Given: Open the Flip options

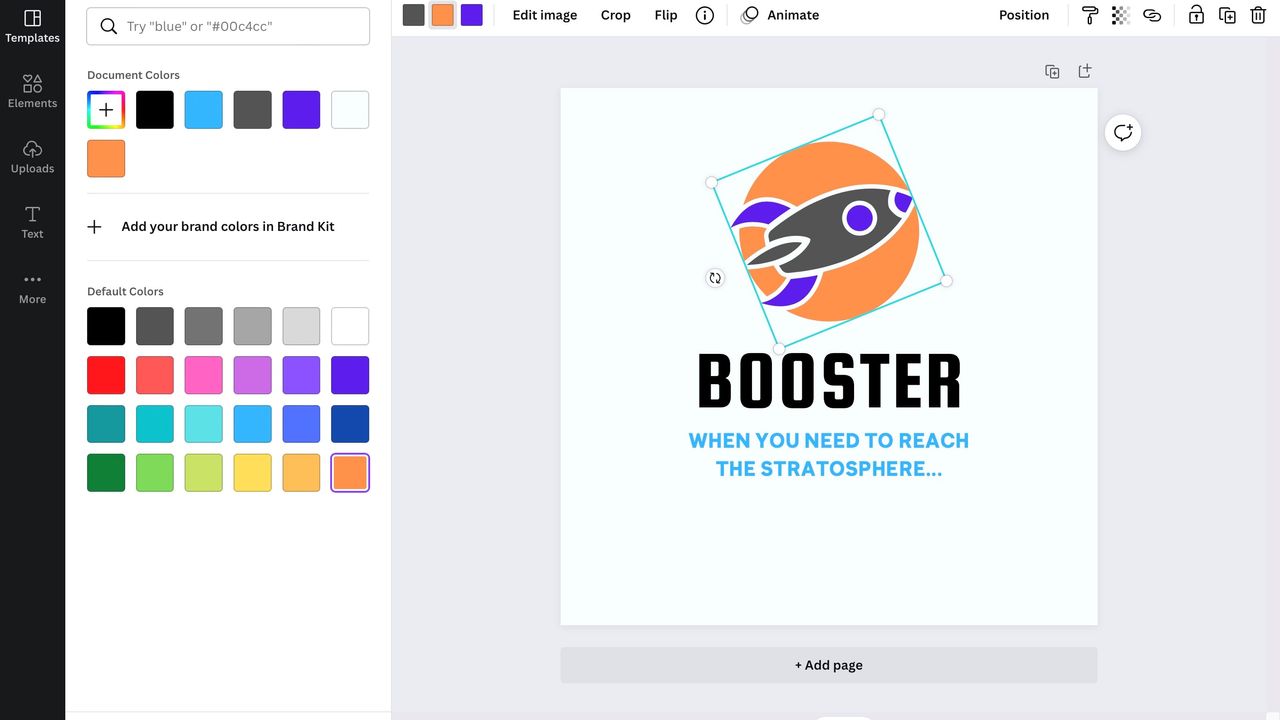Looking at the screenshot, I should pos(666,15).
